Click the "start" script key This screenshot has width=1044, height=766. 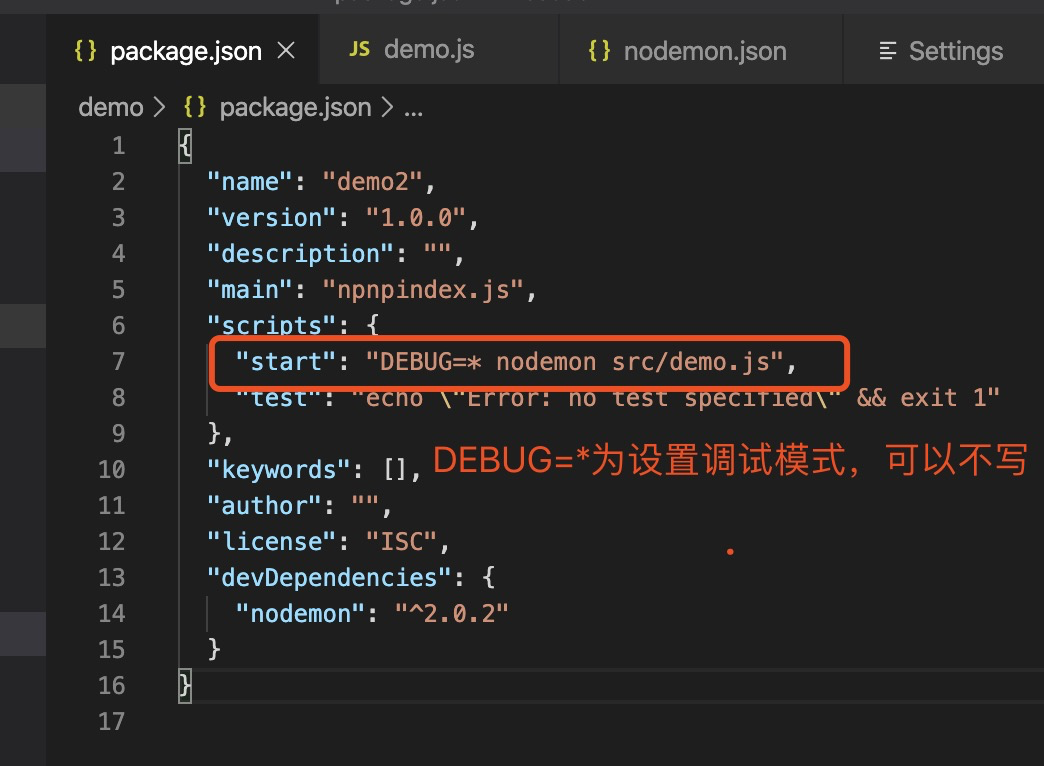click(x=286, y=362)
